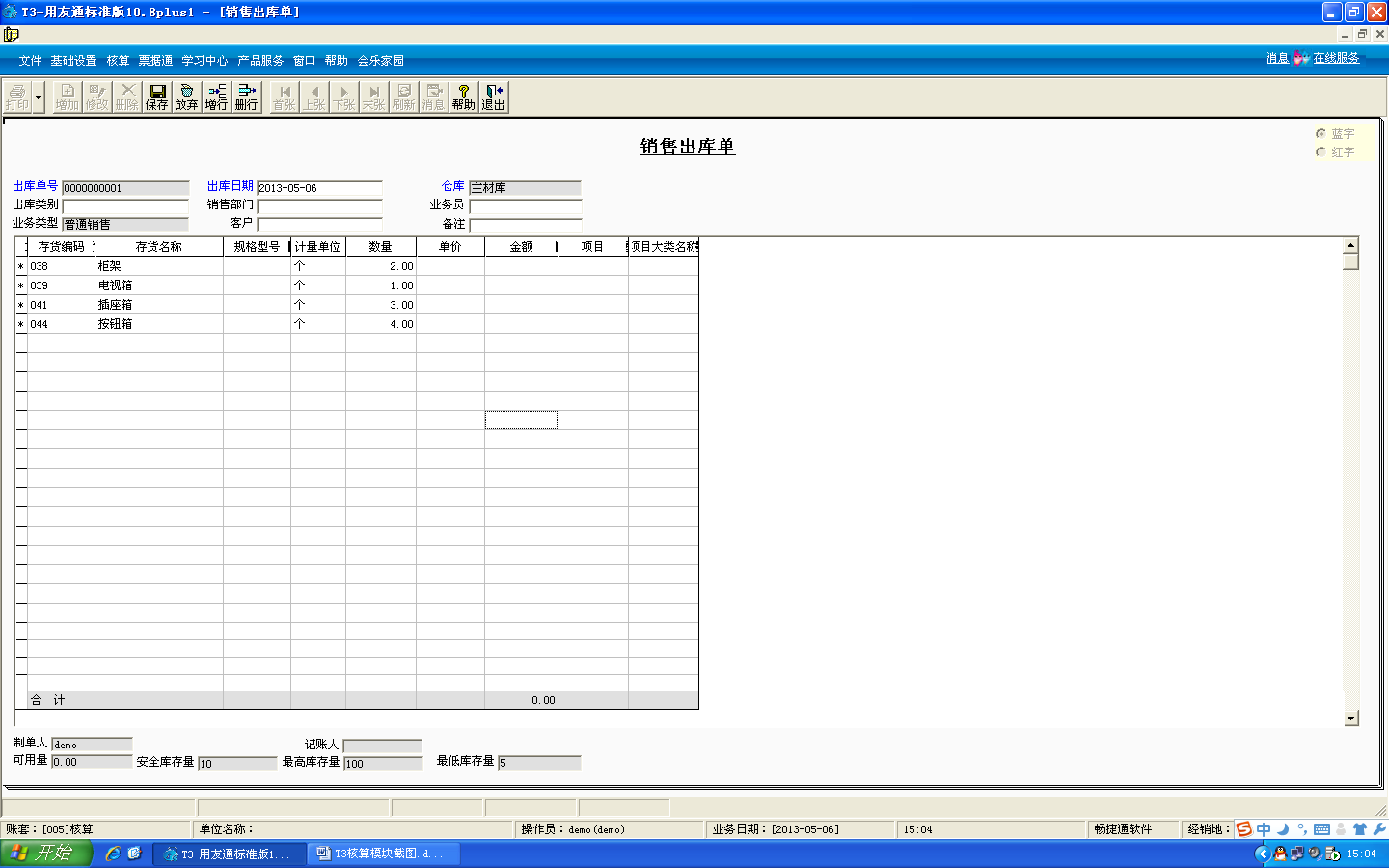The height and width of the screenshot is (868, 1389).
Task: Go to next record with 下张
Action: point(343,96)
